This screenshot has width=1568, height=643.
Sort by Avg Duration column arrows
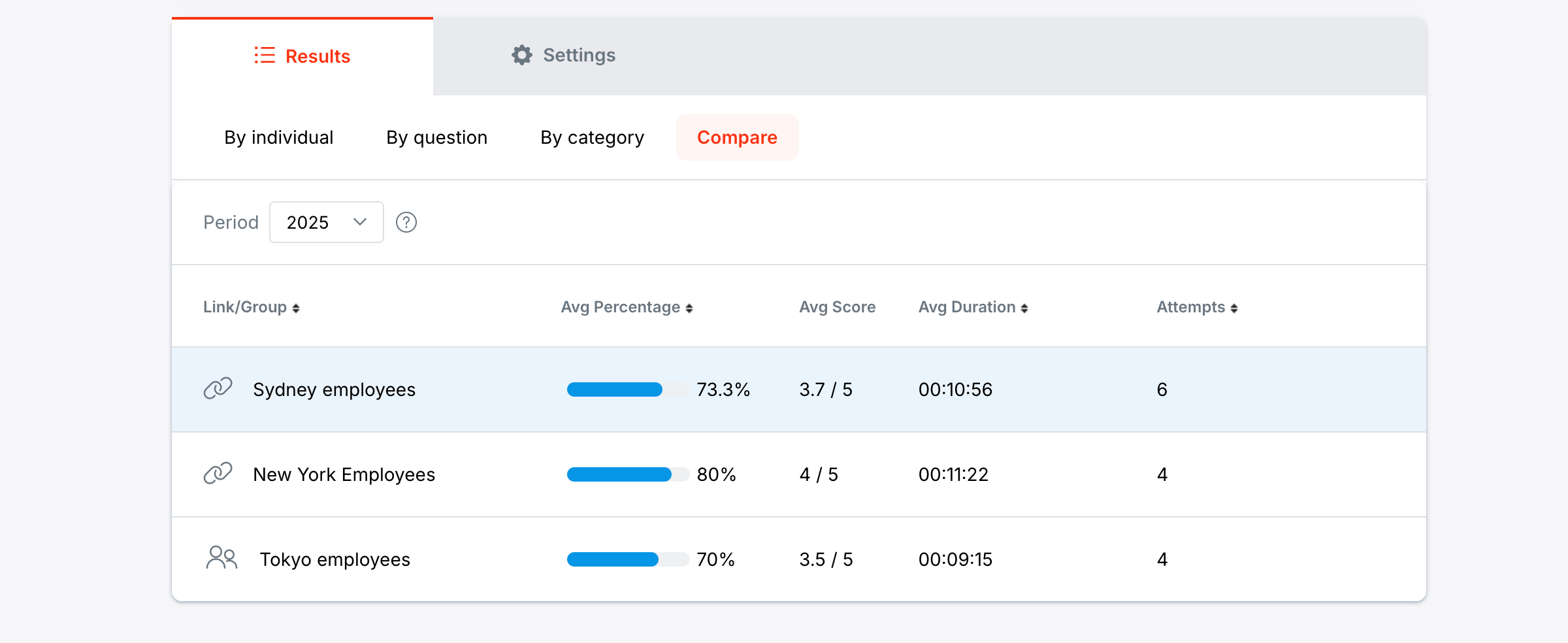[x=1024, y=308]
